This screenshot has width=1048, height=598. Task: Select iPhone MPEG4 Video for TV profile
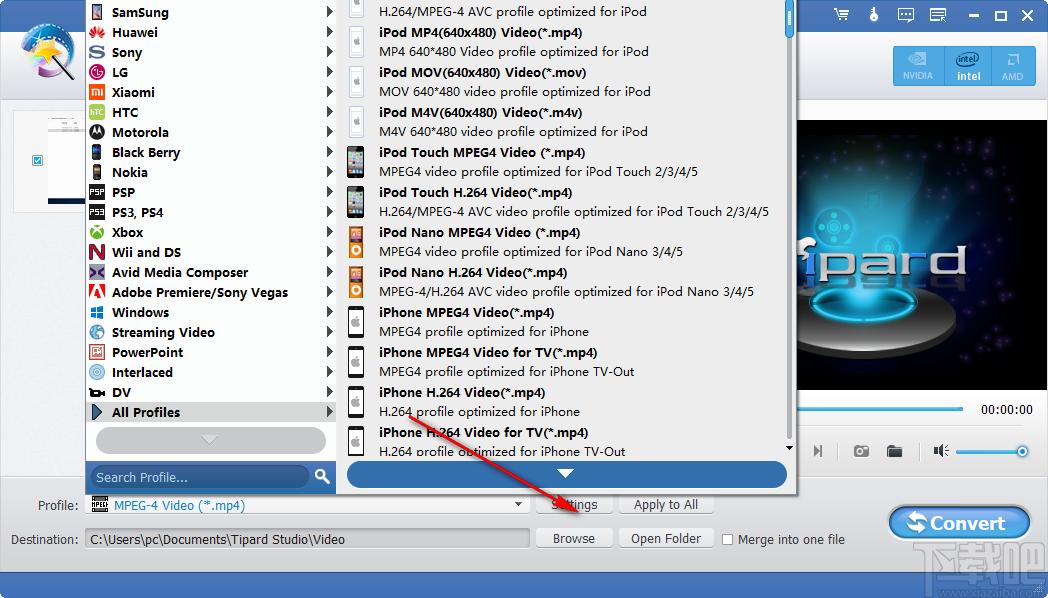(565, 362)
